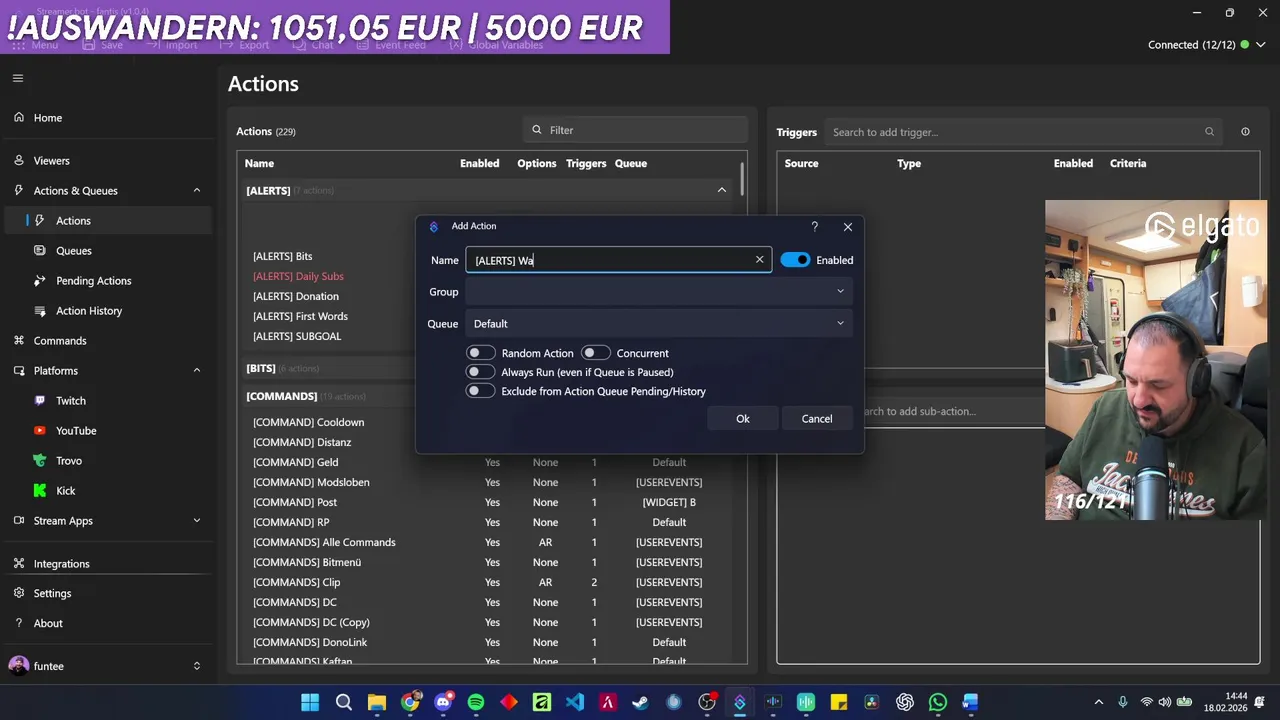
Task: Collapse the Platforms section chevron
Action: [x=196, y=370]
